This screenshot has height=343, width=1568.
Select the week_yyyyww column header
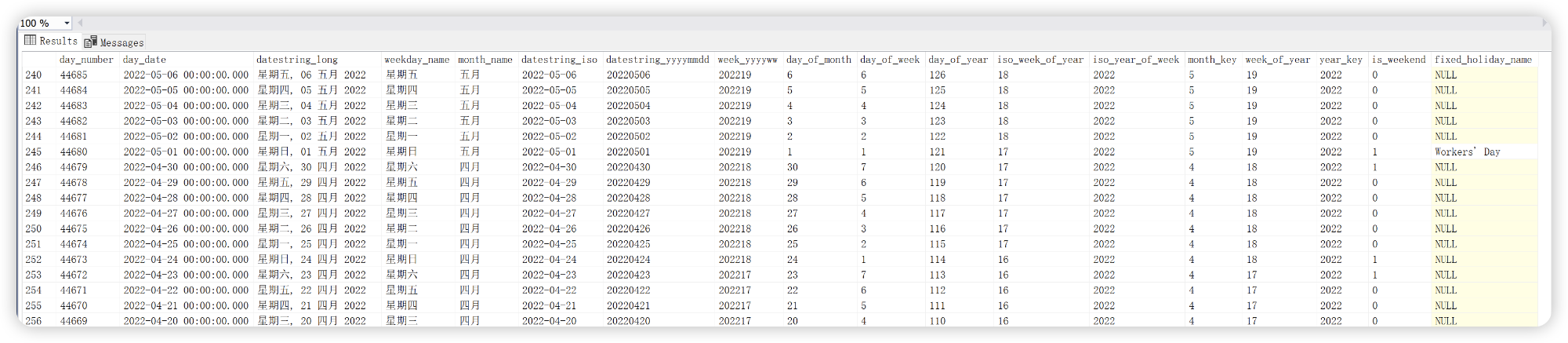(749, 60)
